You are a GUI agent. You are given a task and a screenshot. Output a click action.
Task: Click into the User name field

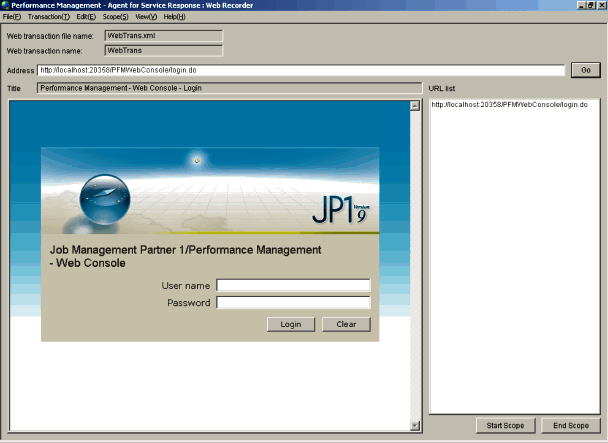293,285
